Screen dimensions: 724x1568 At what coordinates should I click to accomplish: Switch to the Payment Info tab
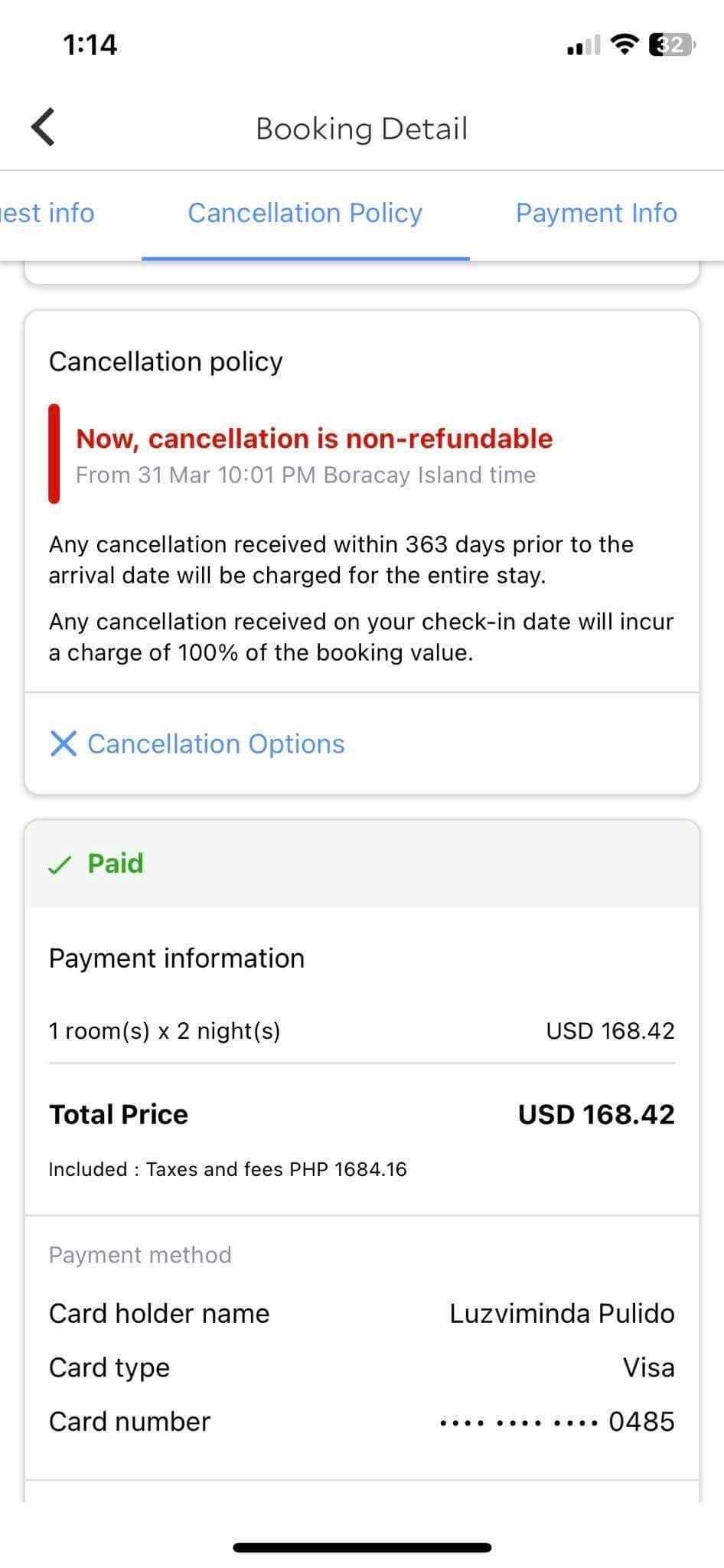[x=596, y=213]
